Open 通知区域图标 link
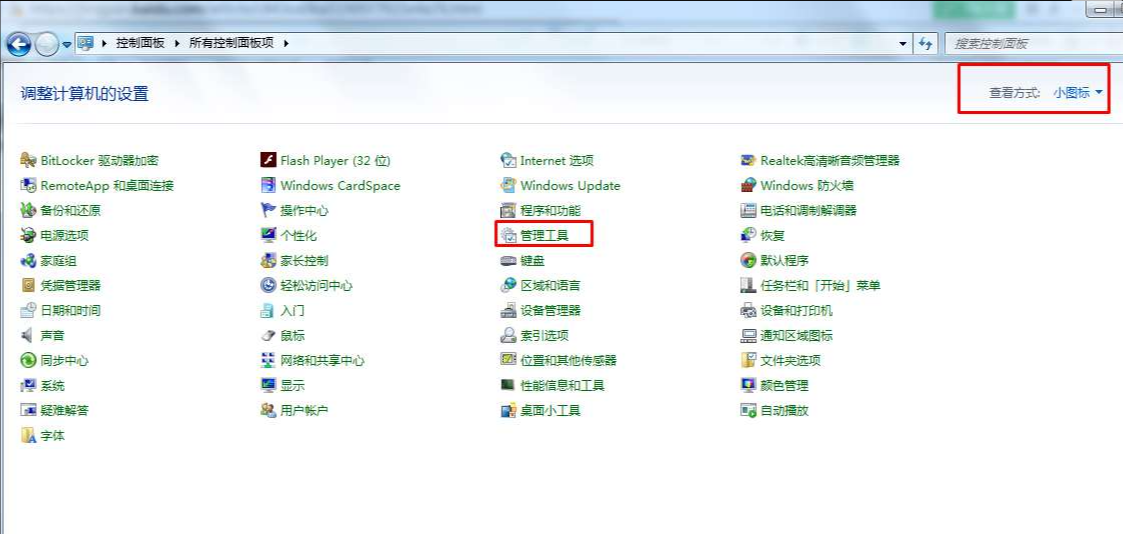This screenshot has width=1123, height=534. tap(796, 335)
